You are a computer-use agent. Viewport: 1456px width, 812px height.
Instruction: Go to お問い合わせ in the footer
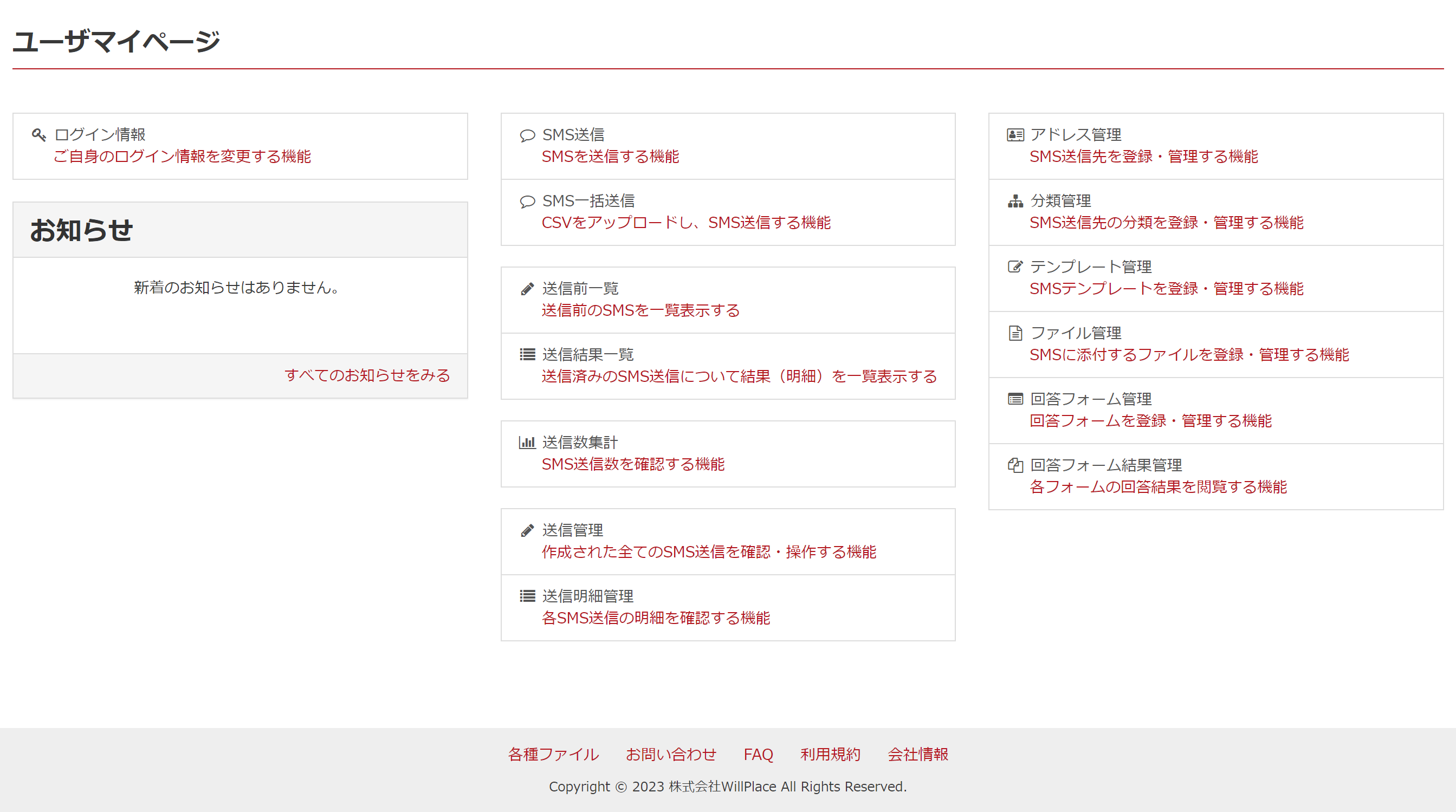point(670,755)
